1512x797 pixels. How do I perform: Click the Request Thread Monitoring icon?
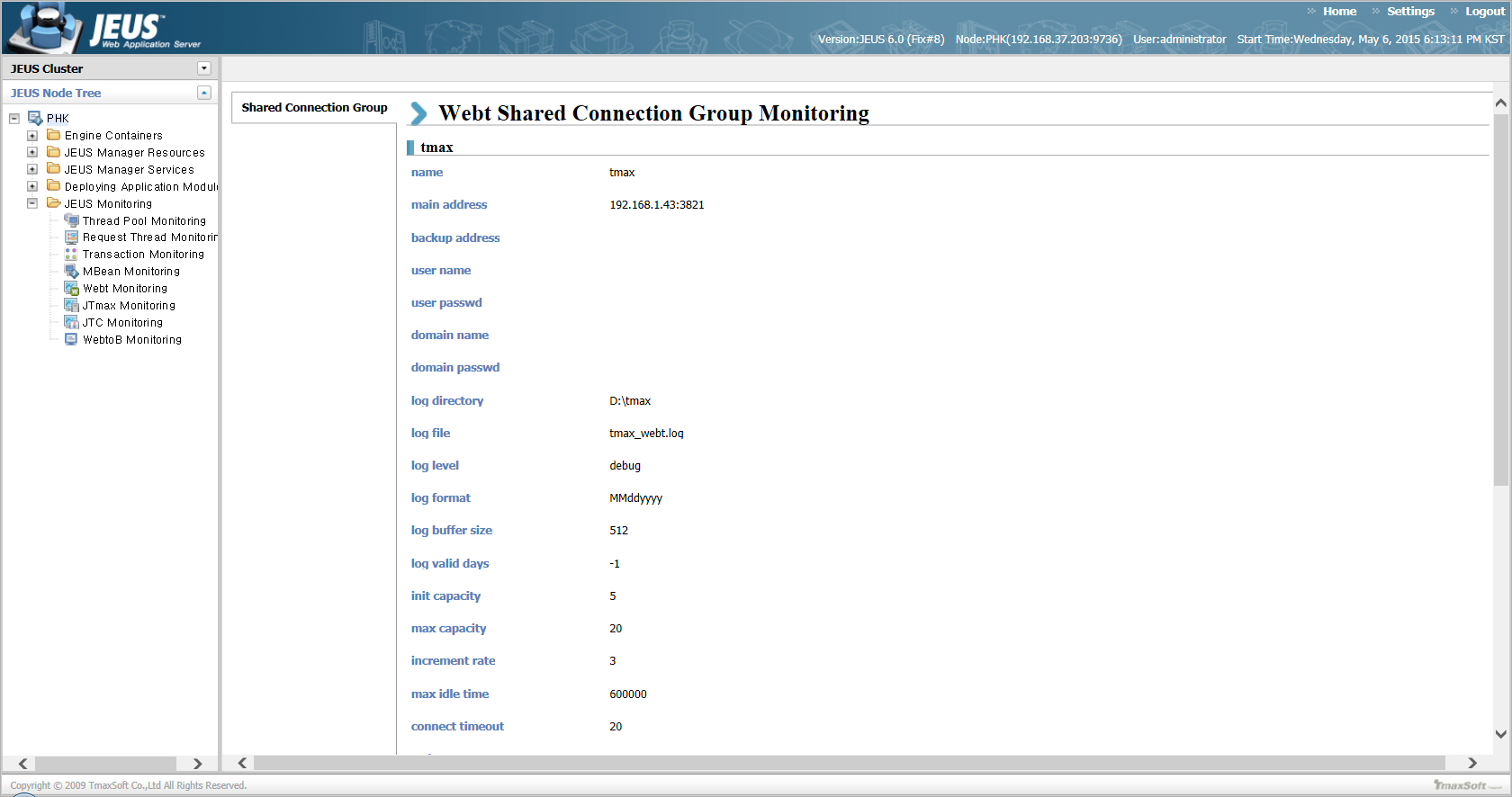click(71, 237)
